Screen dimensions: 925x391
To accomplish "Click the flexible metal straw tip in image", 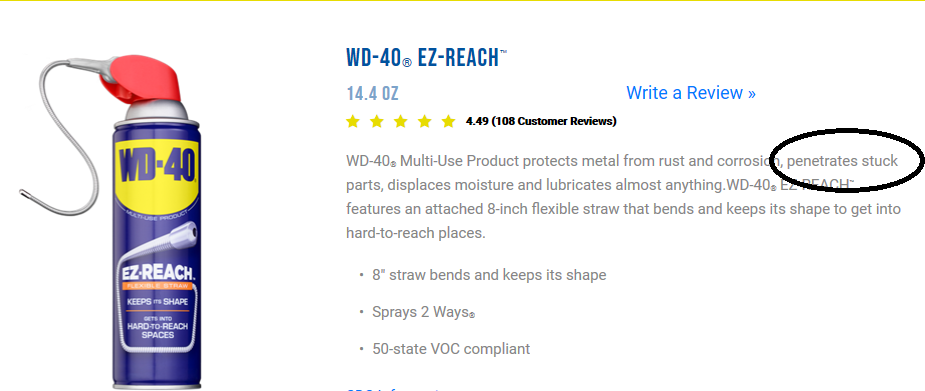I will [25, 192].
